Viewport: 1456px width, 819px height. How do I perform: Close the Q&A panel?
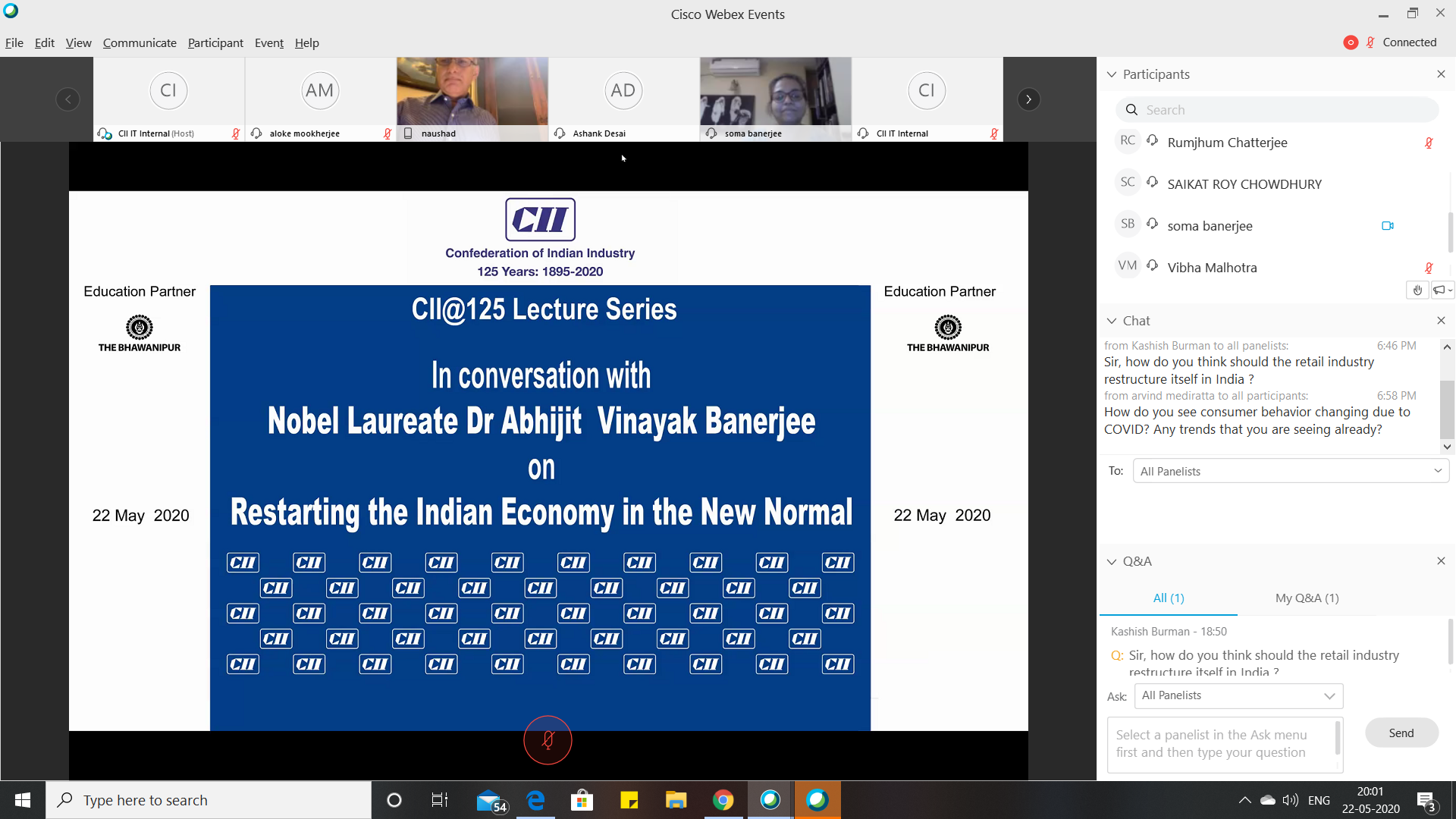coord(1441,561)
